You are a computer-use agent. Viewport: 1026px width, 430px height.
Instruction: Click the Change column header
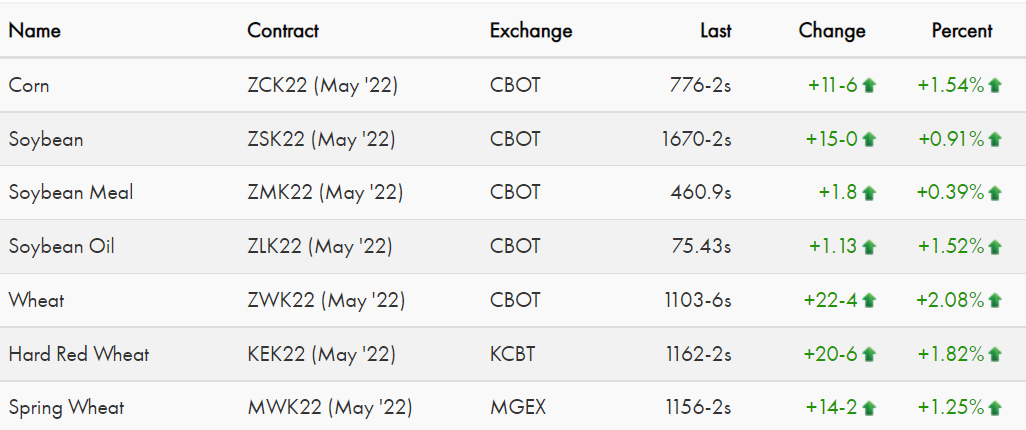point(832,31)
